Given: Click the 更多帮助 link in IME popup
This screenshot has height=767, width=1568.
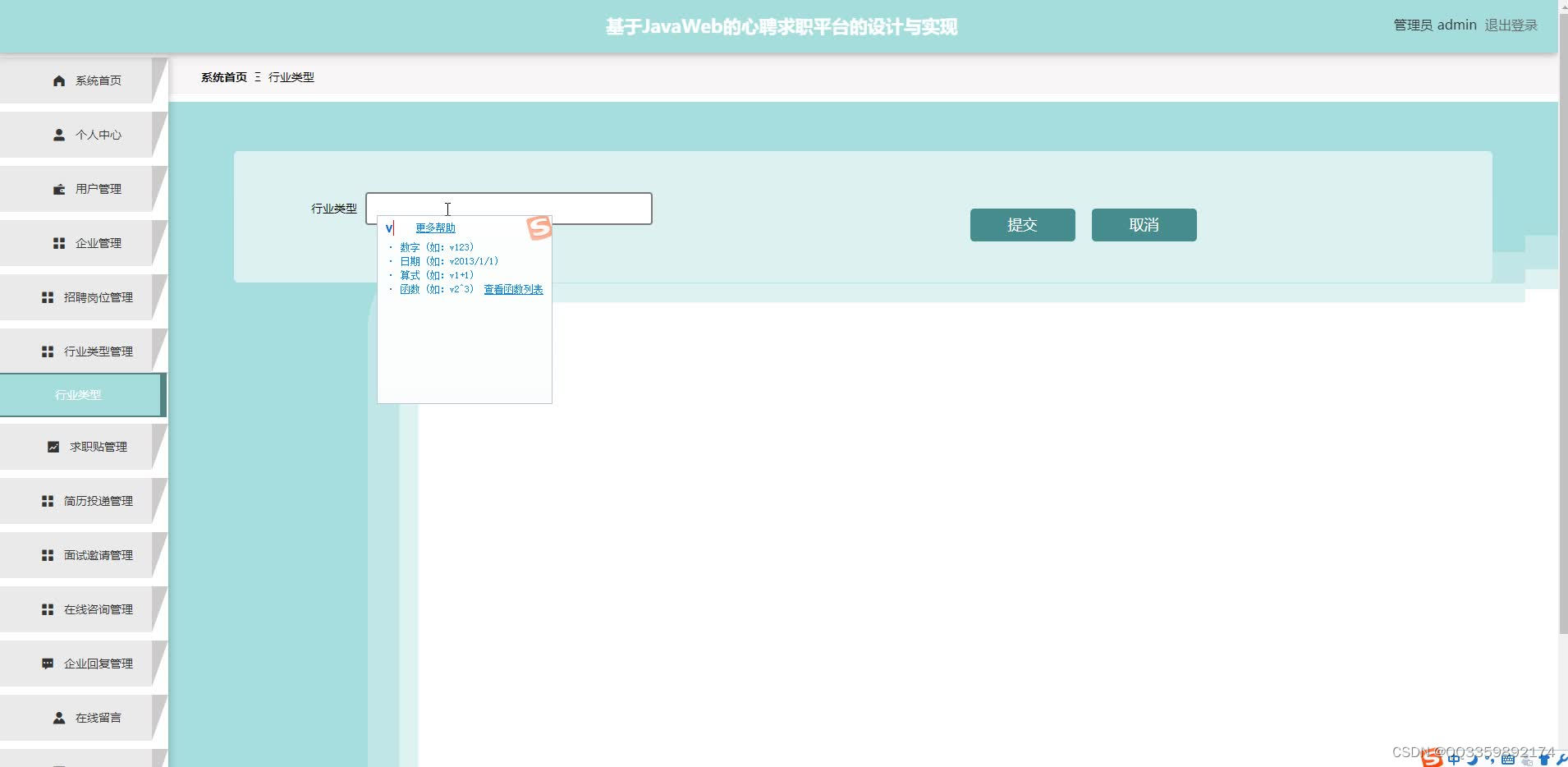Looking at the screenshot, I should click(435, 228).
